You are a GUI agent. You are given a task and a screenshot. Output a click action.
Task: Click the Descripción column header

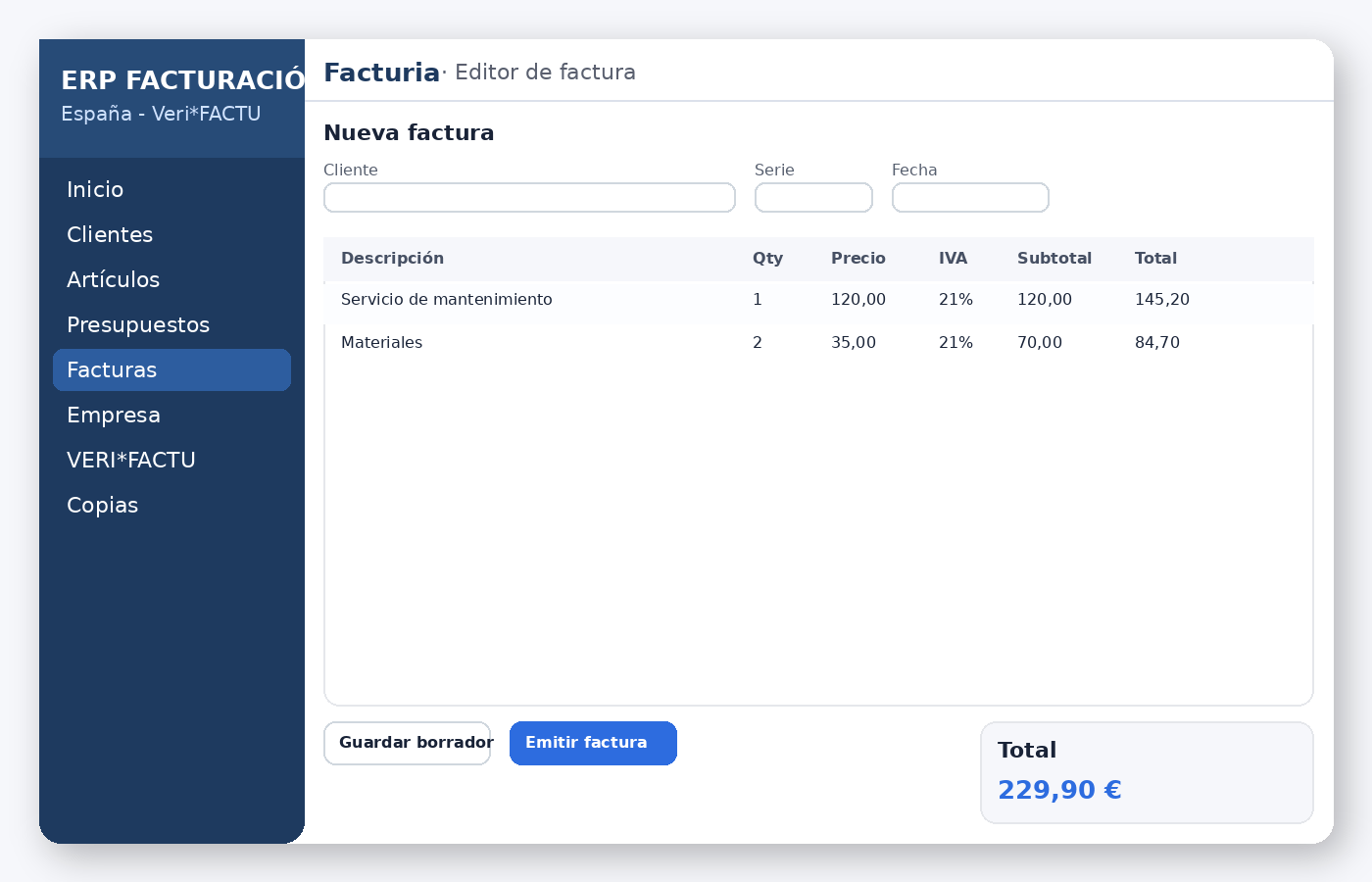click(x=392, y=258)
